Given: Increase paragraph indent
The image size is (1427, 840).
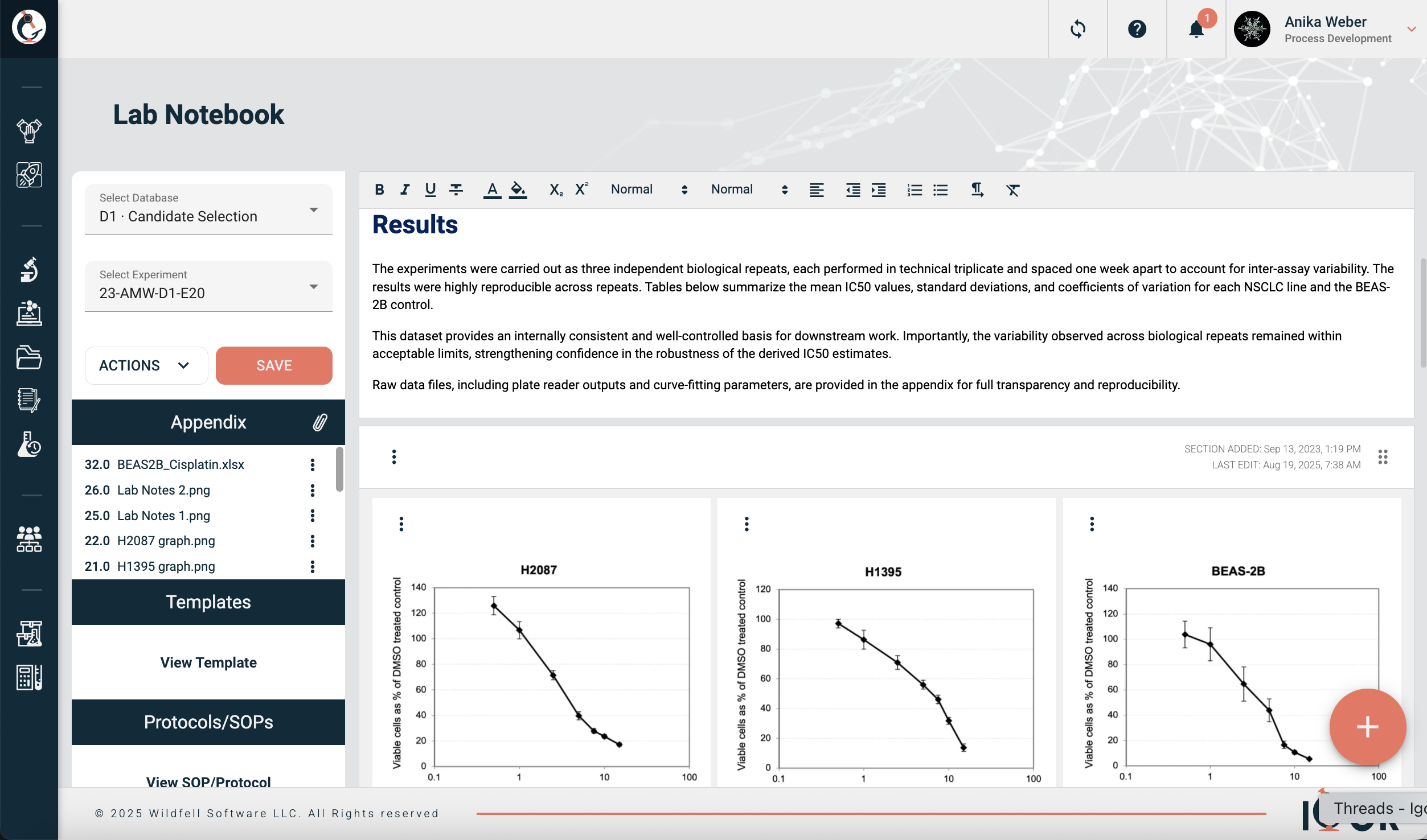Looking at the screenshot, I should [879, 190].
